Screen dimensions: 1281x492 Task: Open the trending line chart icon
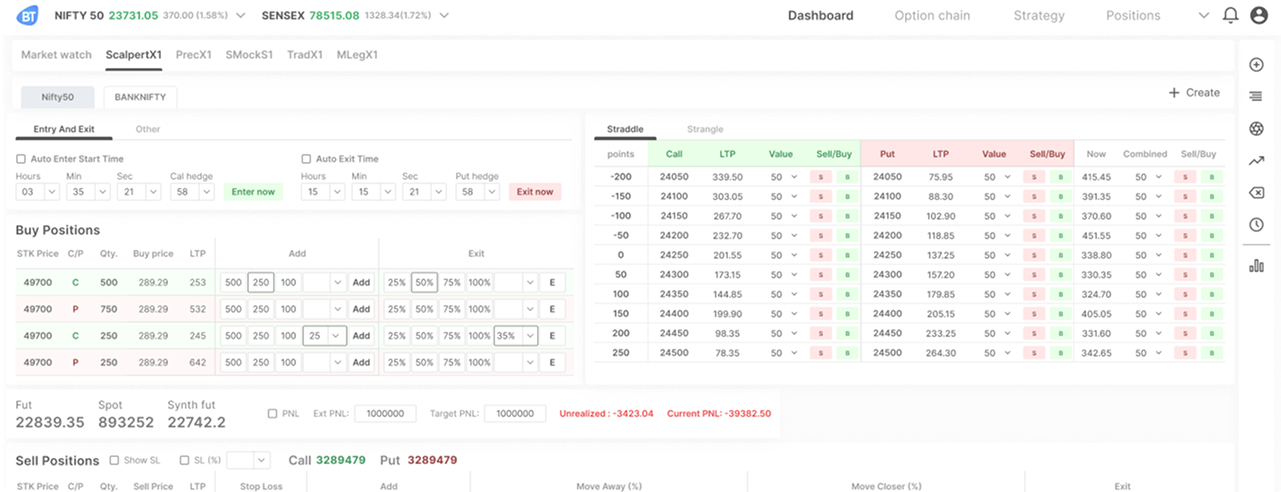pos(1256,161)
